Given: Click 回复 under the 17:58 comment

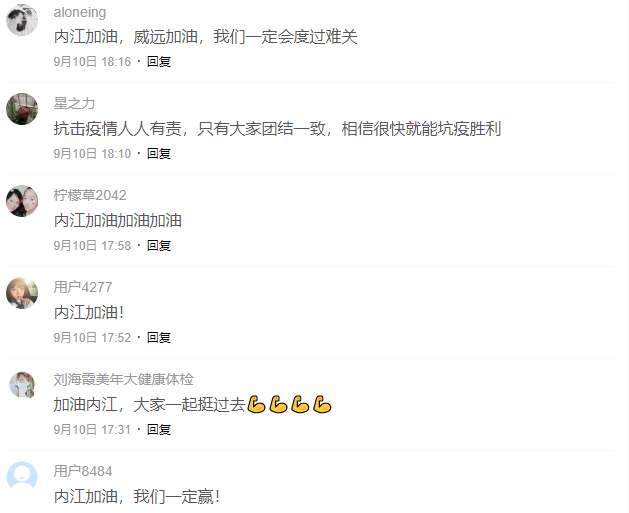Looking at the screenshot, I should pos(159,245).
